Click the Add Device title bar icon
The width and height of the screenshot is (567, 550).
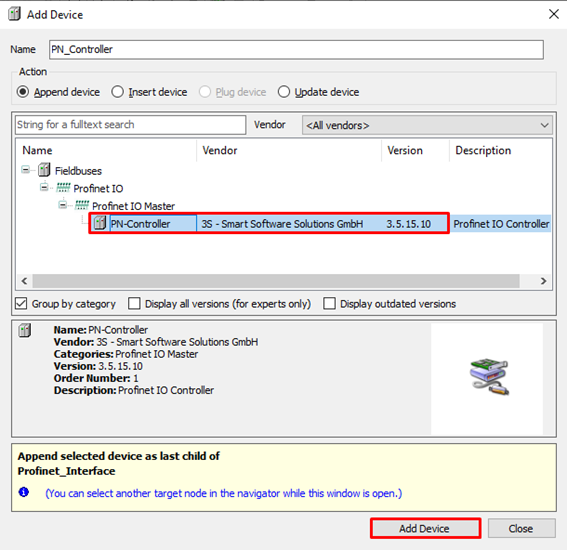(14, 14)
